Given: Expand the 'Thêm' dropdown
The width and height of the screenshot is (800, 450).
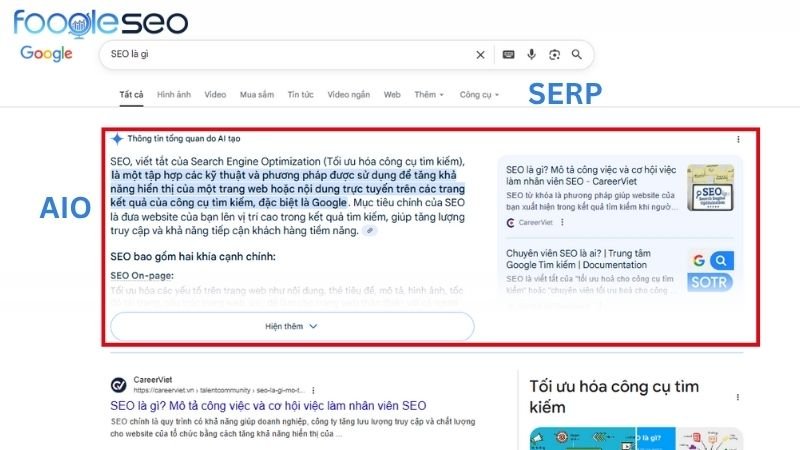Looking at the screenshot, I should pos(429,95).
